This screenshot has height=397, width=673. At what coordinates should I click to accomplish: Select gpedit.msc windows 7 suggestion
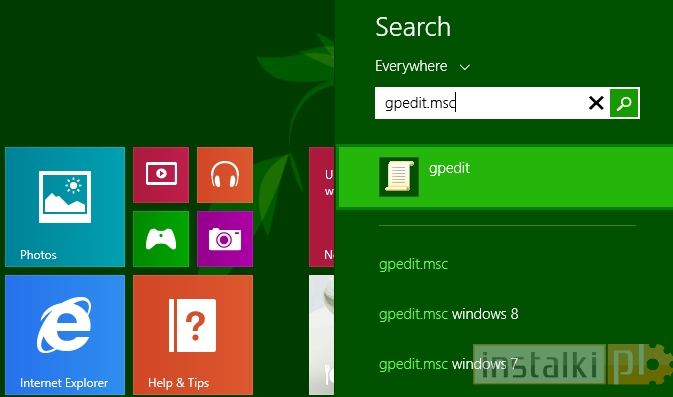(449, 364)
